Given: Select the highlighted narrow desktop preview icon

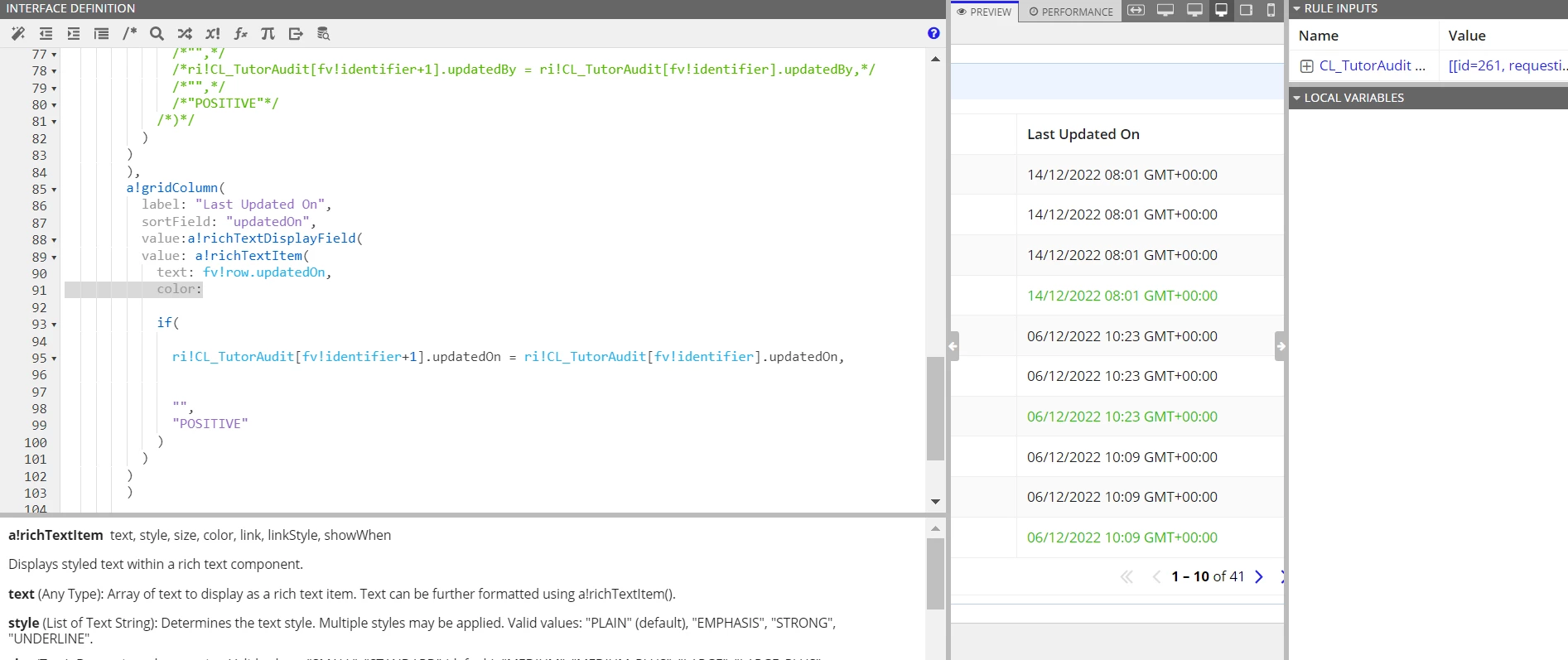Looking at the screenshot, I should point(1221,10).
